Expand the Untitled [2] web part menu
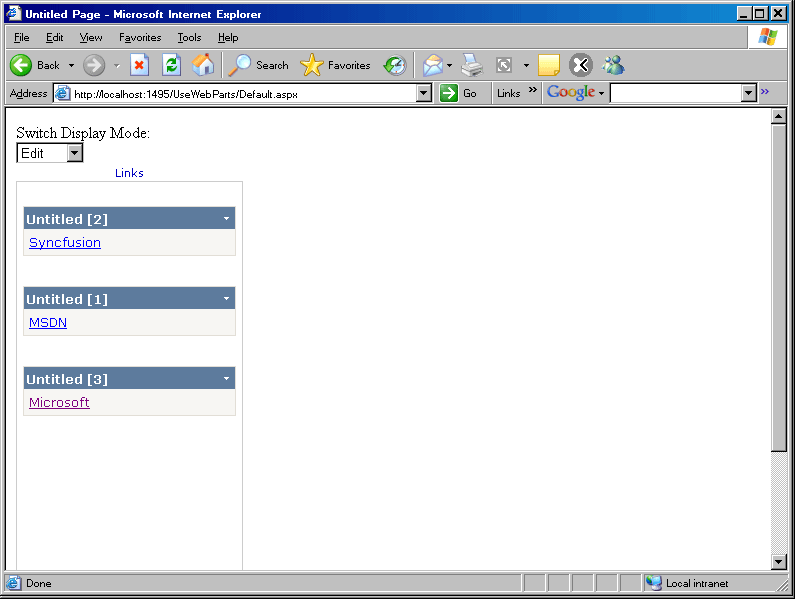The height and width of the screenshot is (599, 795). [227, 218]
